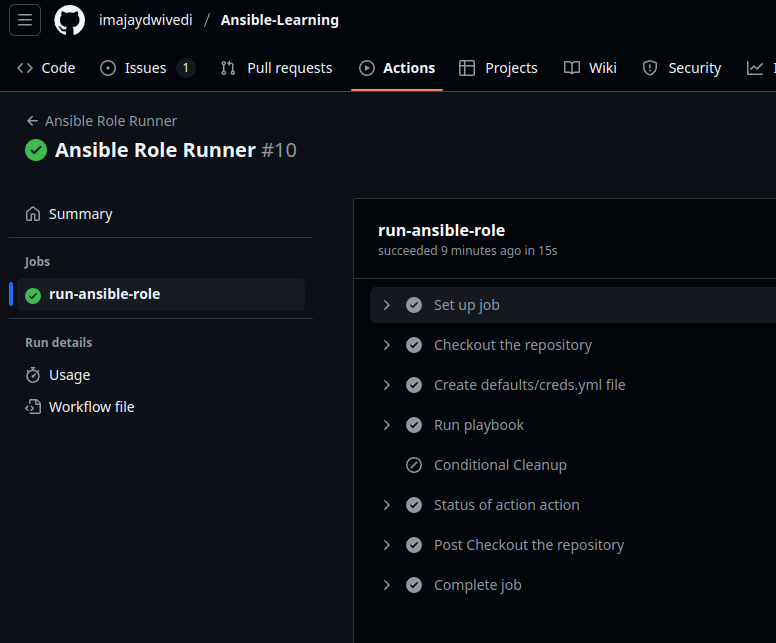776x643 pixels.
Task: Click the Ansible Role Runner #10 title
Action: point(176,150)
